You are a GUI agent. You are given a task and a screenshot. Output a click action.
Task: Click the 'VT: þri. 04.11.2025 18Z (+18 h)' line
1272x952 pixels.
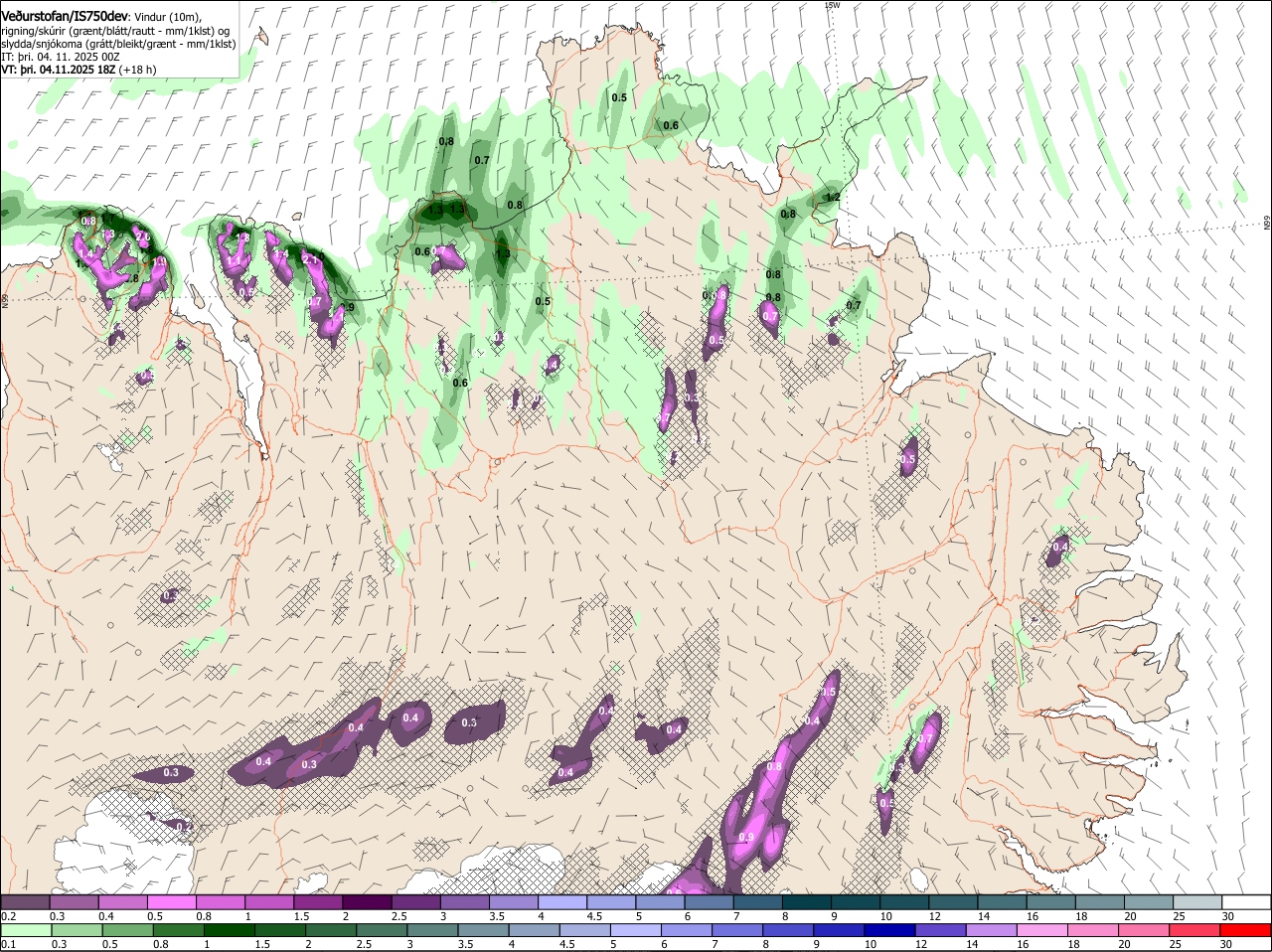point(79,71)
